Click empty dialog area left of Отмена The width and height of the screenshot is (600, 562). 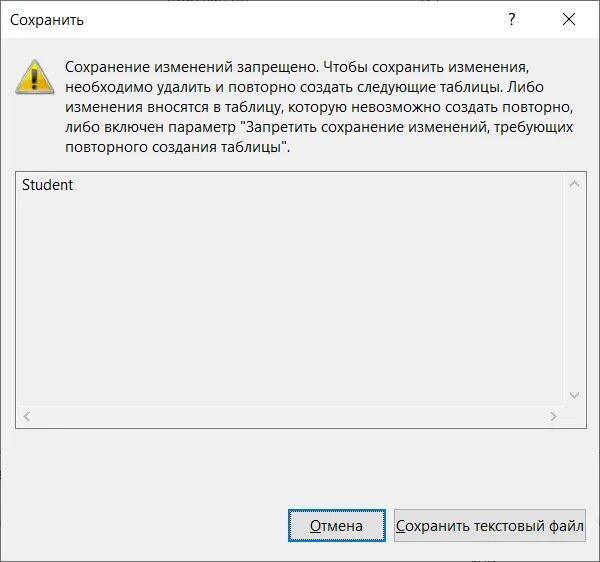tap(149, 526)
